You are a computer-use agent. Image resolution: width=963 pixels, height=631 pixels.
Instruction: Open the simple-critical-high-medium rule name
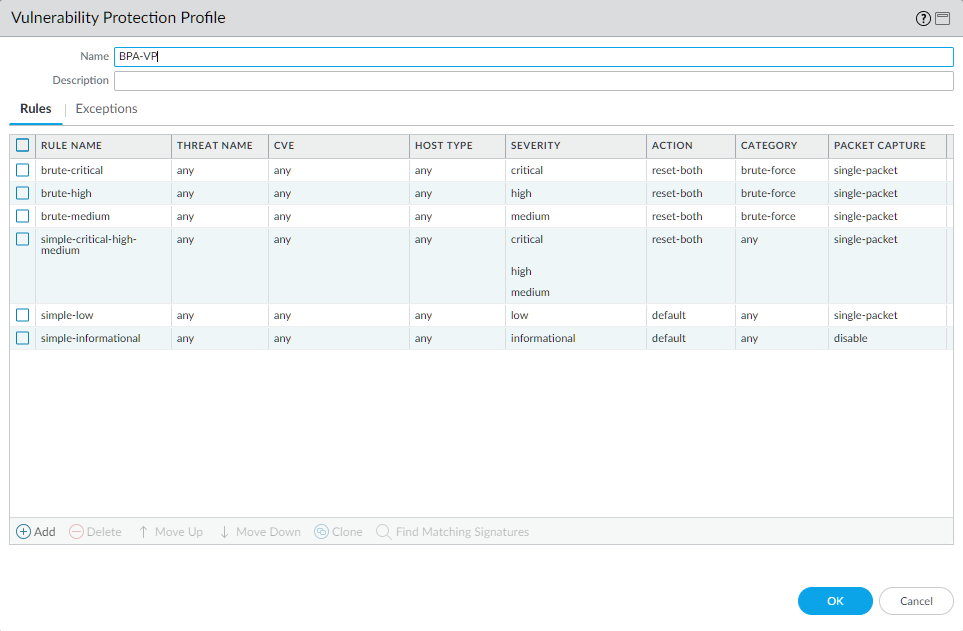coord(88,245)
